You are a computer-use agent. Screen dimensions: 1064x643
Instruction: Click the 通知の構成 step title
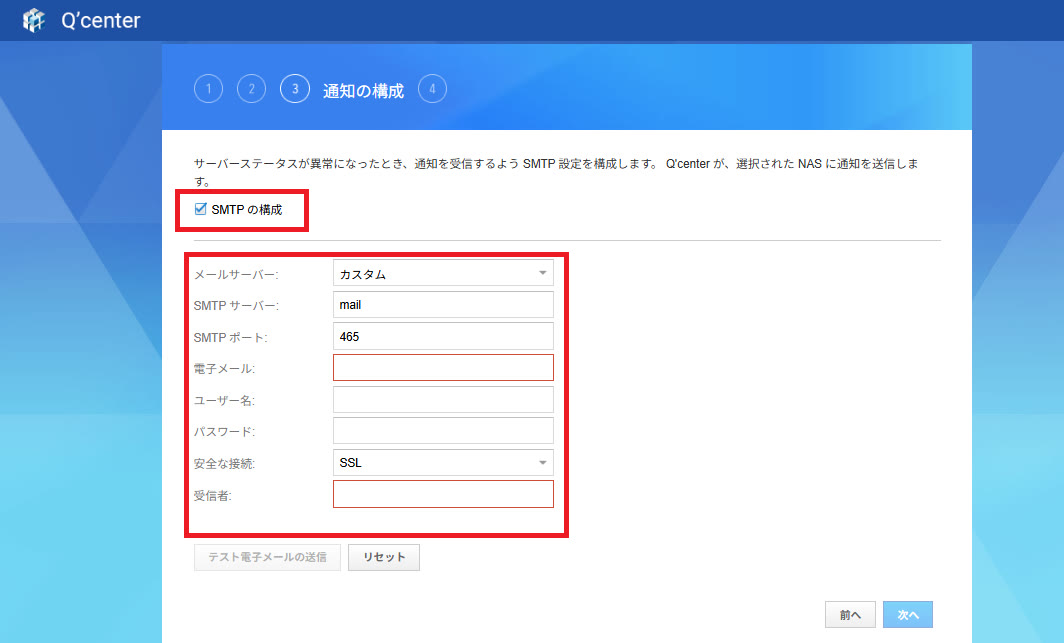pos(363,90)
